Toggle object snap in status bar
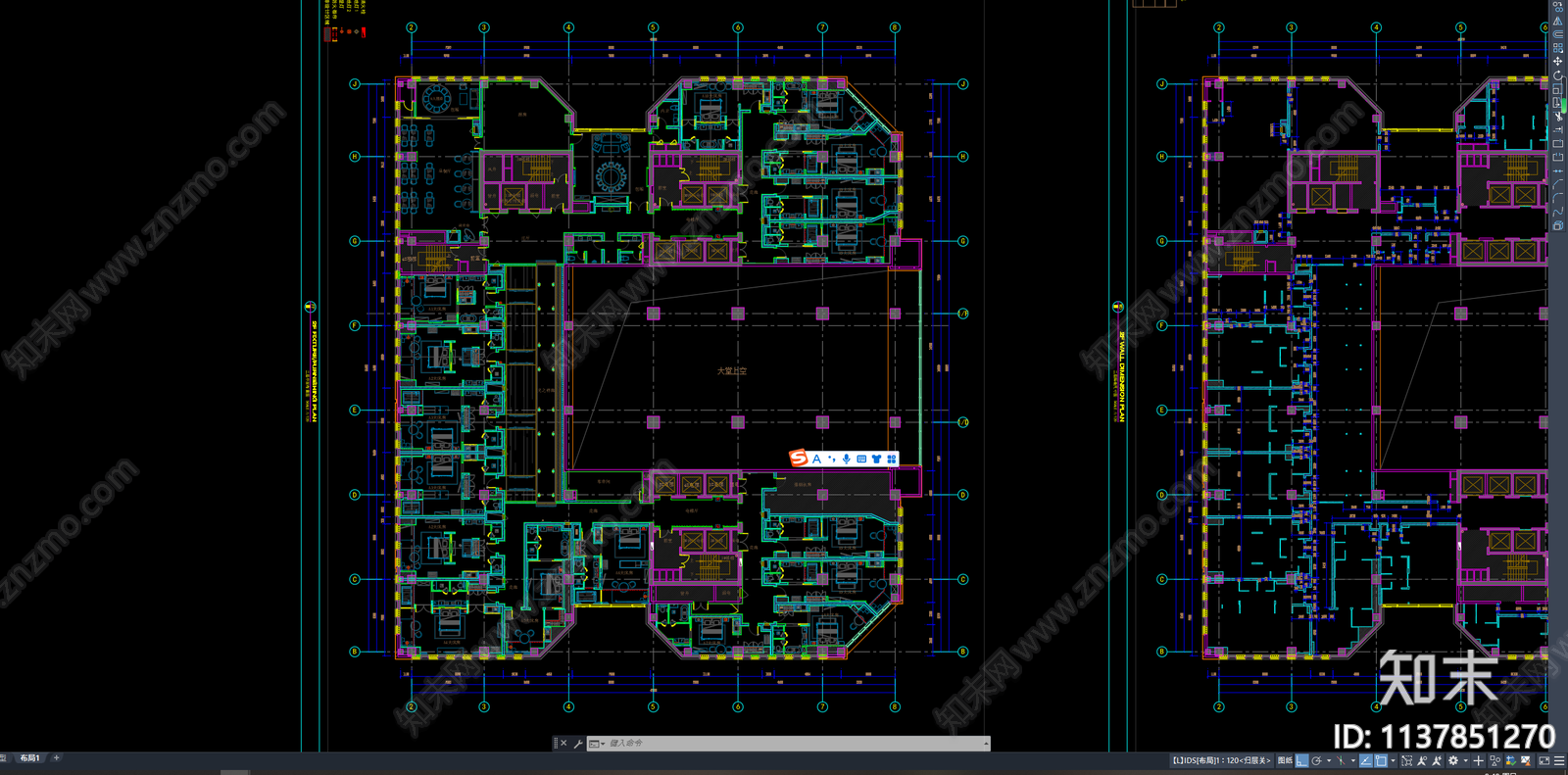Screen dimensions: 1568x775 (x=1381, y=760)
